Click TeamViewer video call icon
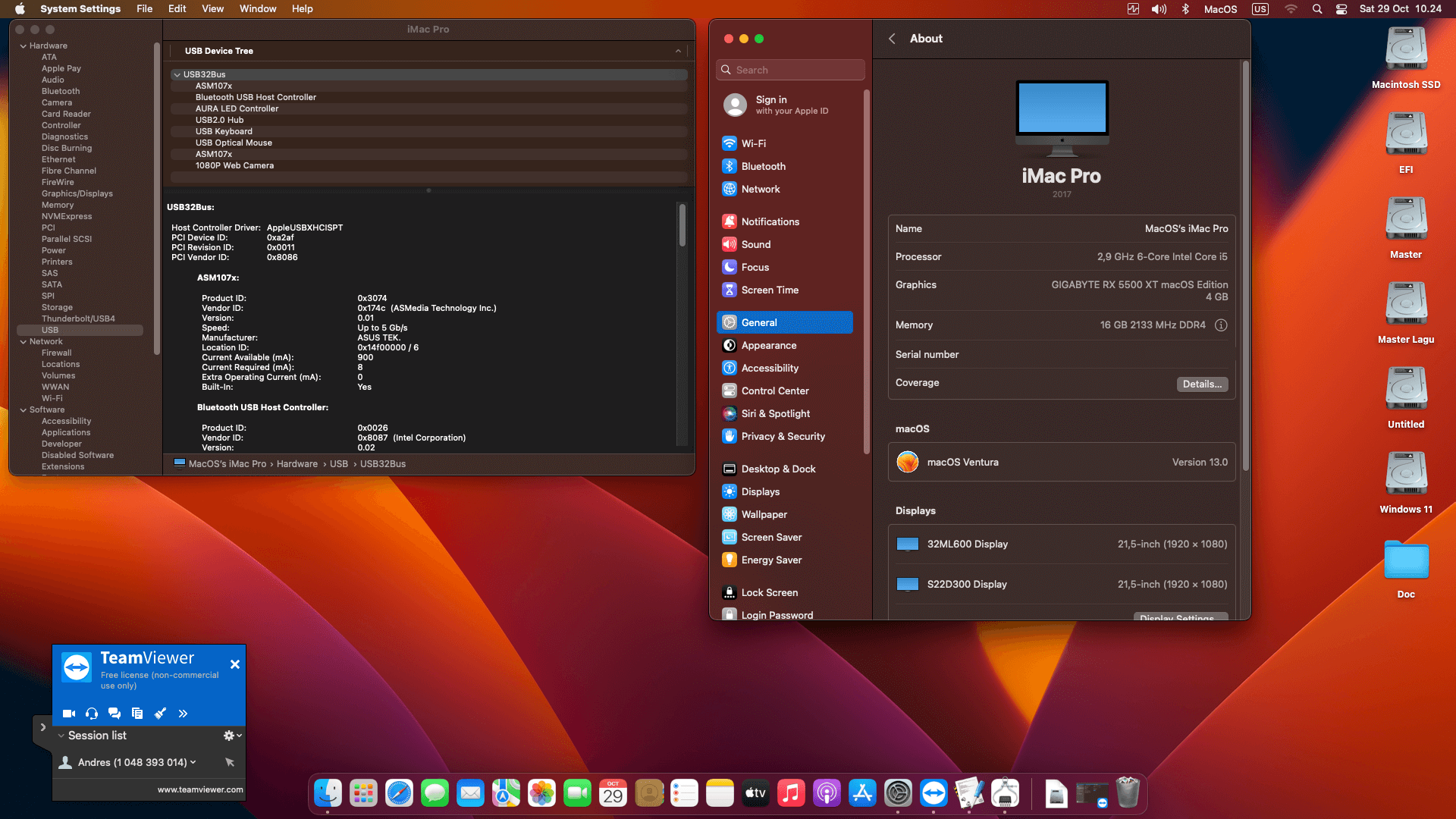The width and height of the screenshot is (1456, 819). [x=68, y=714]
